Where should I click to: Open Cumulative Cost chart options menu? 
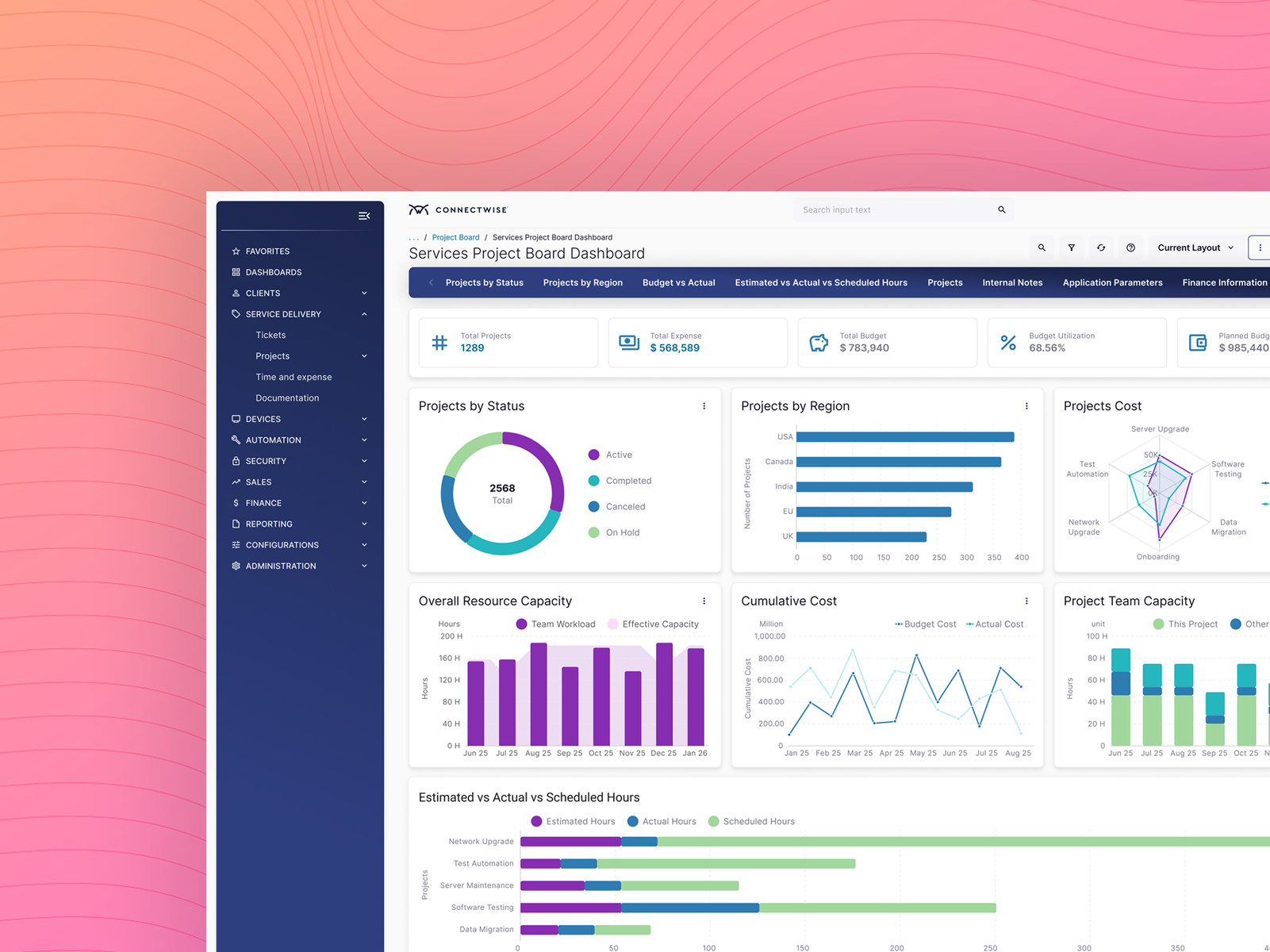coord(1026,601)
